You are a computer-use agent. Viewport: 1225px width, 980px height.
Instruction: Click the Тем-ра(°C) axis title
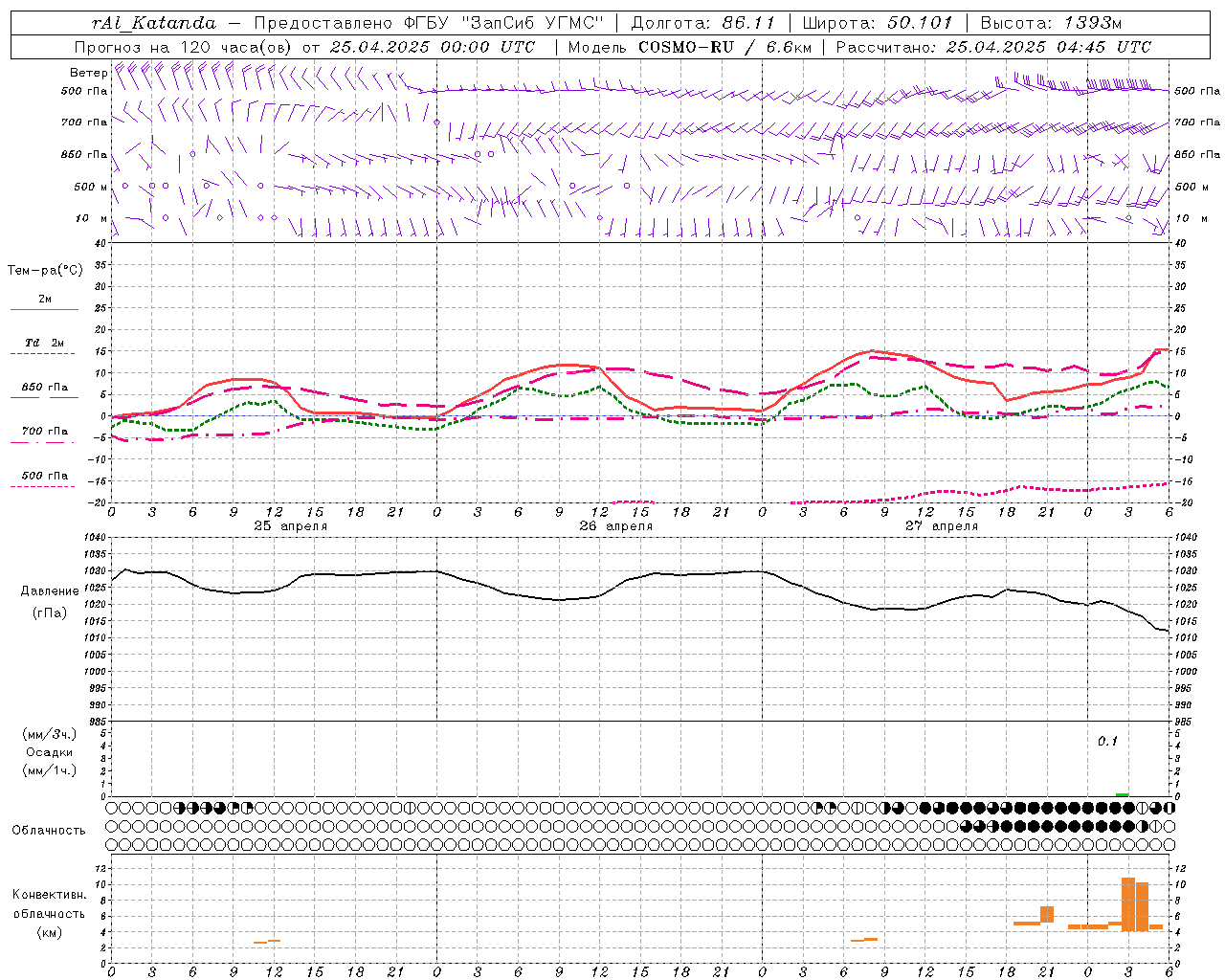[45, 271]
